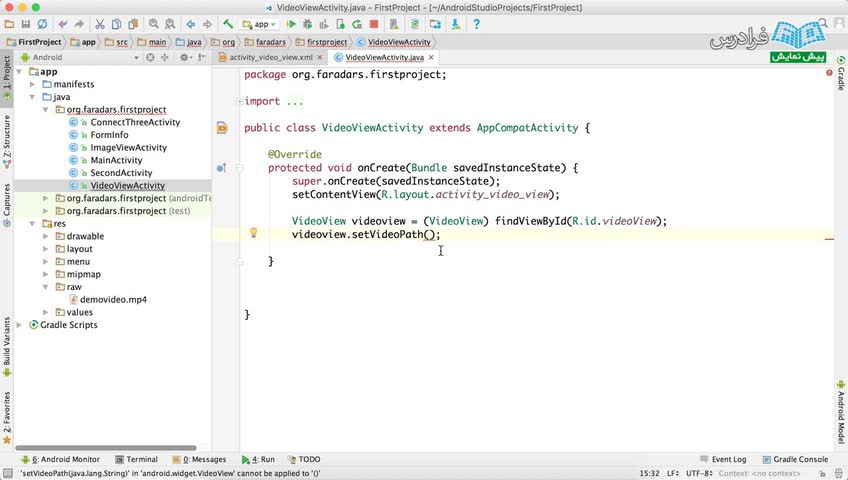Click the src breadcrumb
Screen dimensions: 848x480
tap(117, 42)
